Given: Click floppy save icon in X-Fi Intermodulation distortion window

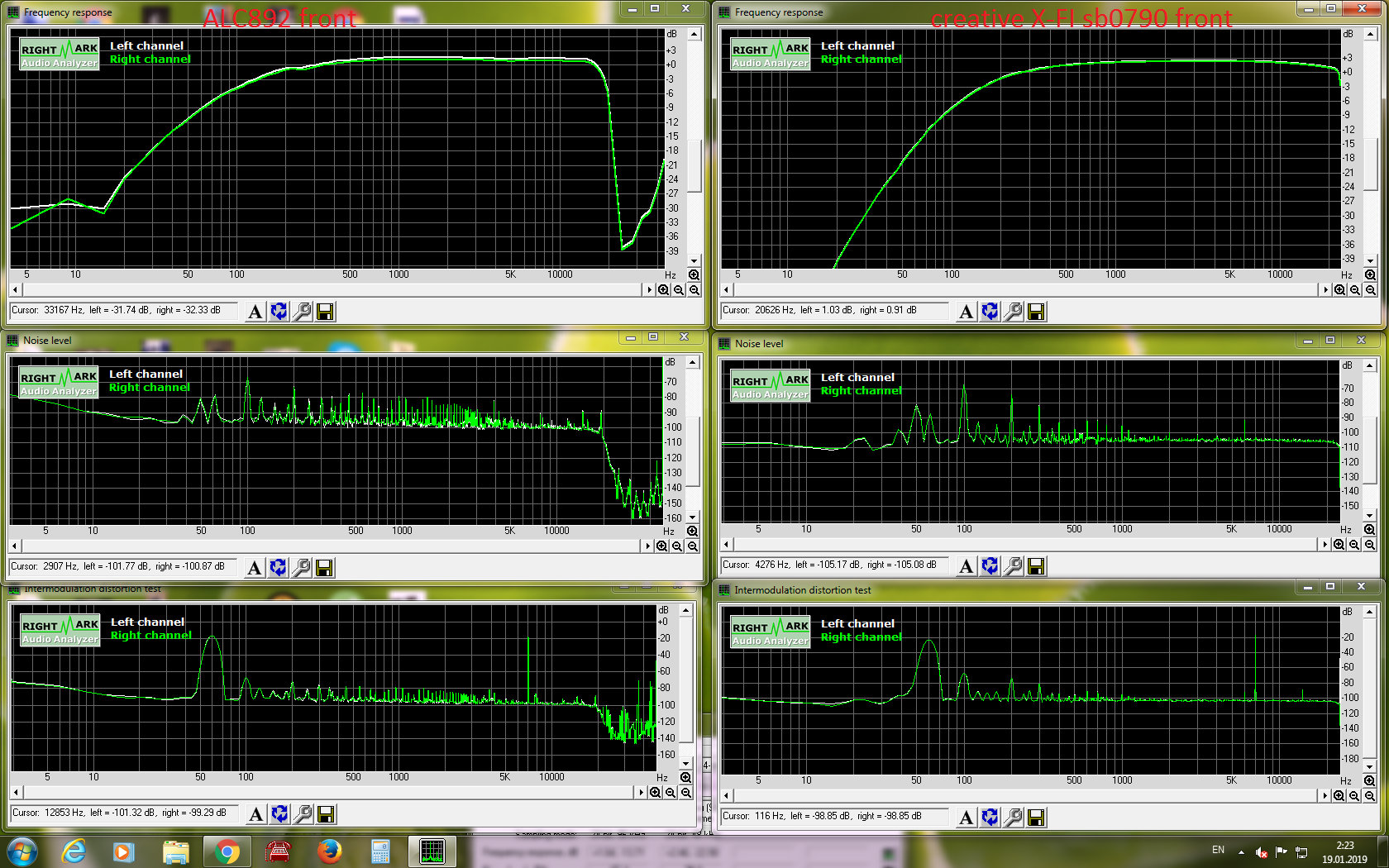Looking at the screenshot, I should 1036,818.
